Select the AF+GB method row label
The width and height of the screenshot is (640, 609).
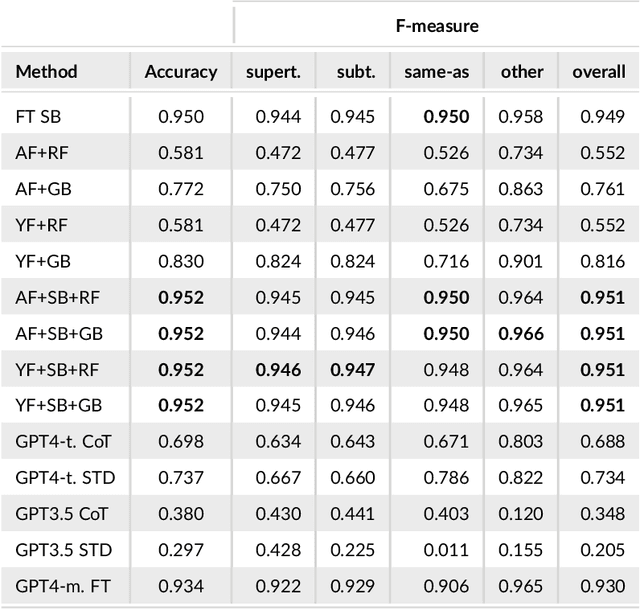pos(44,189)
